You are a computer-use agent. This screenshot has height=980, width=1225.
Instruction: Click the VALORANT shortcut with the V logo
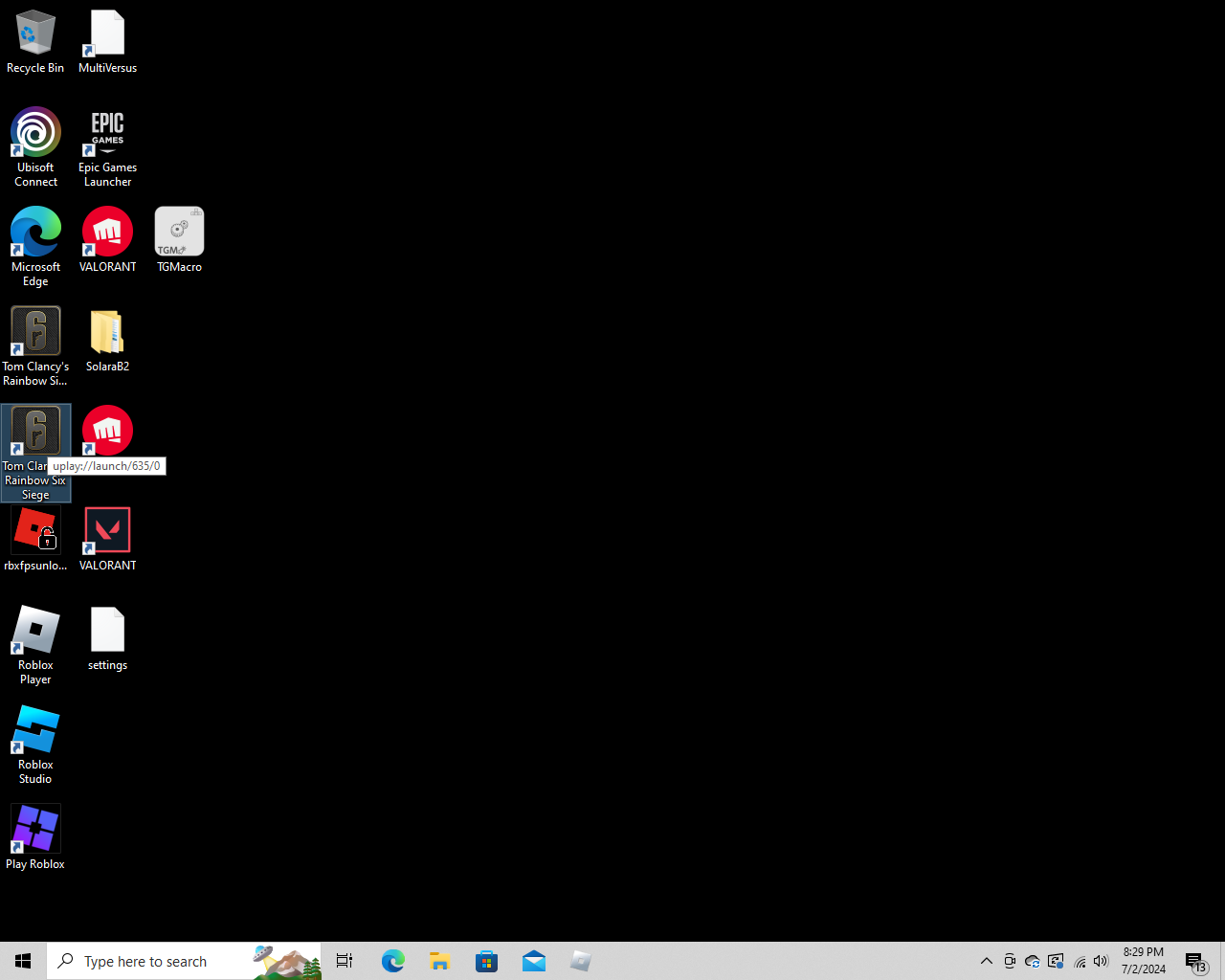[x=107, y=539]
